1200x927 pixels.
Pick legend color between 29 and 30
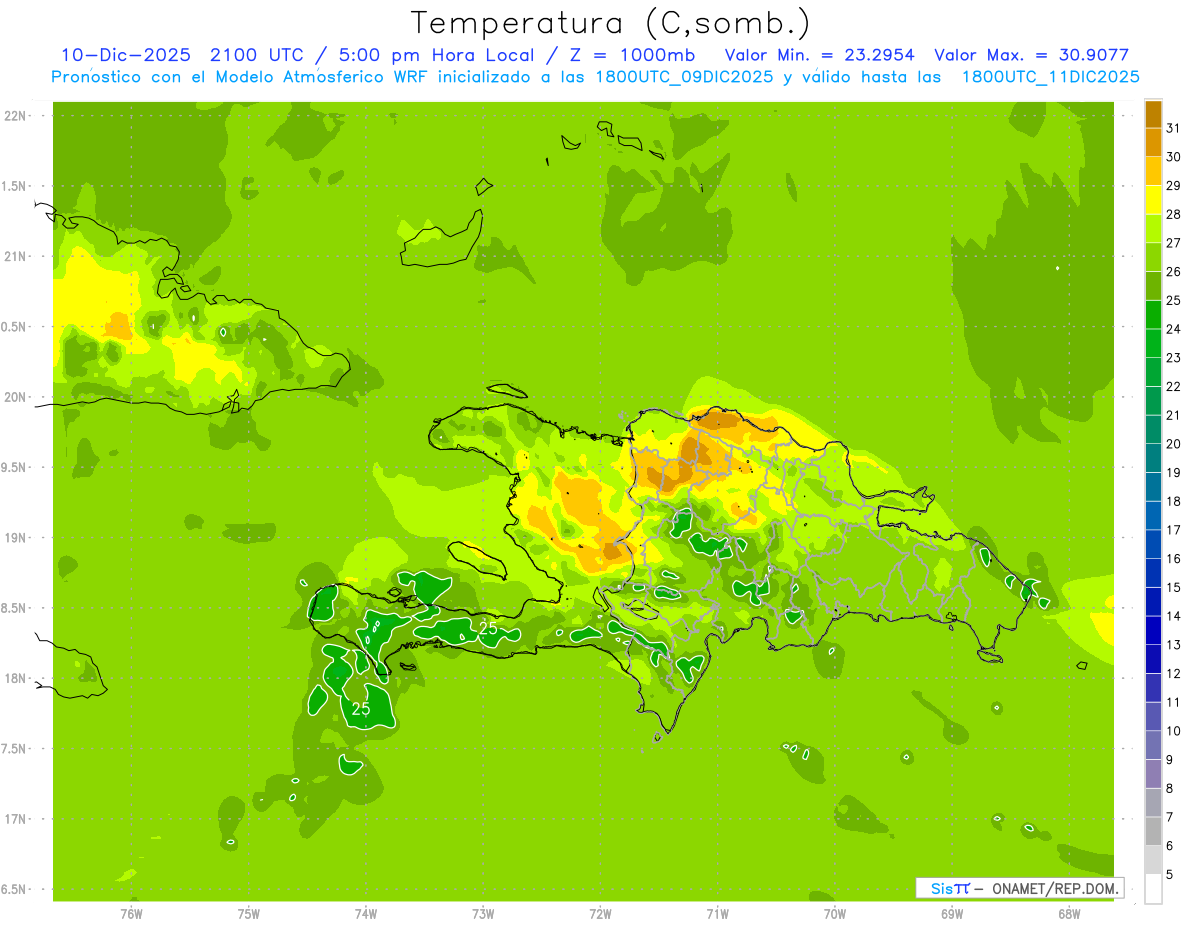(x=1153, y=172)
